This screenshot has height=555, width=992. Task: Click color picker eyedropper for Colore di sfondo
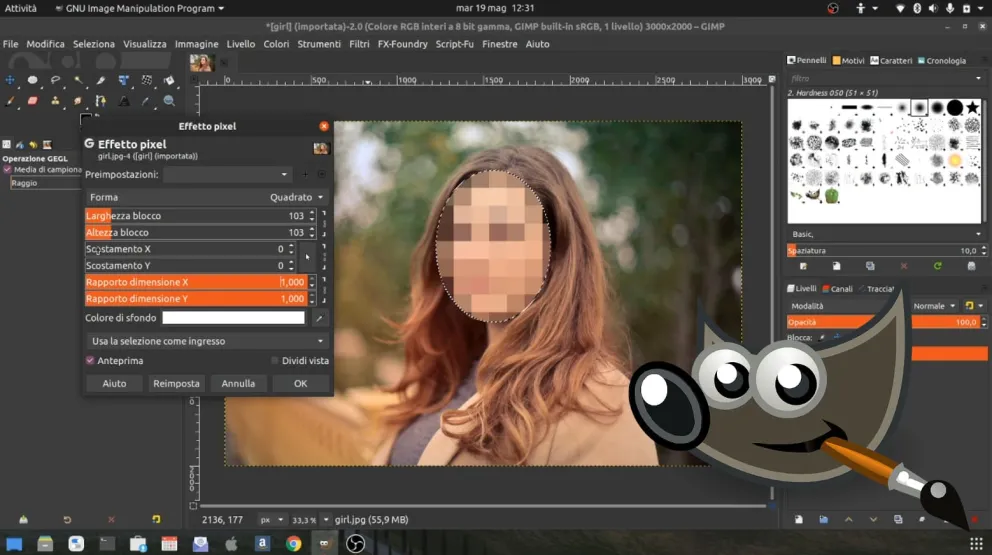(x=319, y=318)
